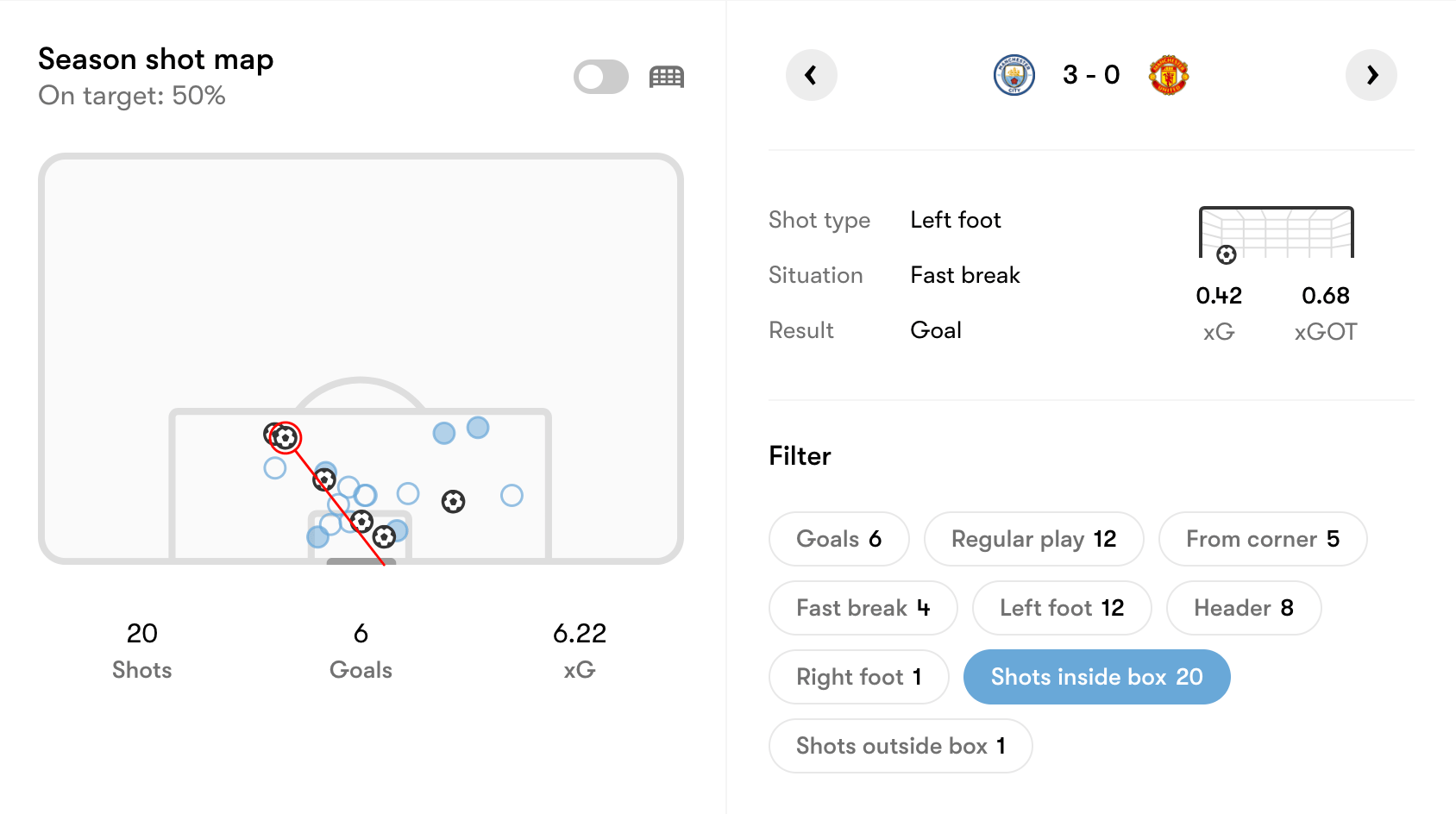Click the Manchester United crest
Image resolution: width=1456 pixels, height=814 pixels.
click(x=1169, y=75)
